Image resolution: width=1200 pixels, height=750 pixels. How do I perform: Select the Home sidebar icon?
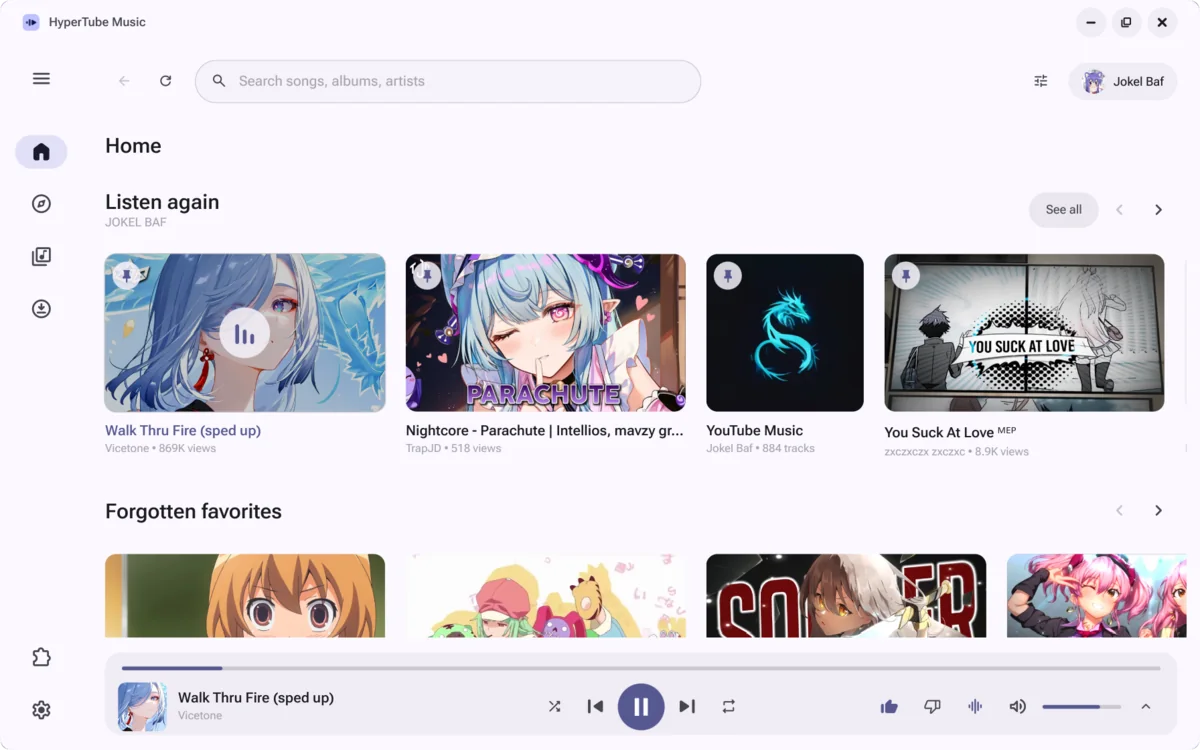click(x=41, y=152)
